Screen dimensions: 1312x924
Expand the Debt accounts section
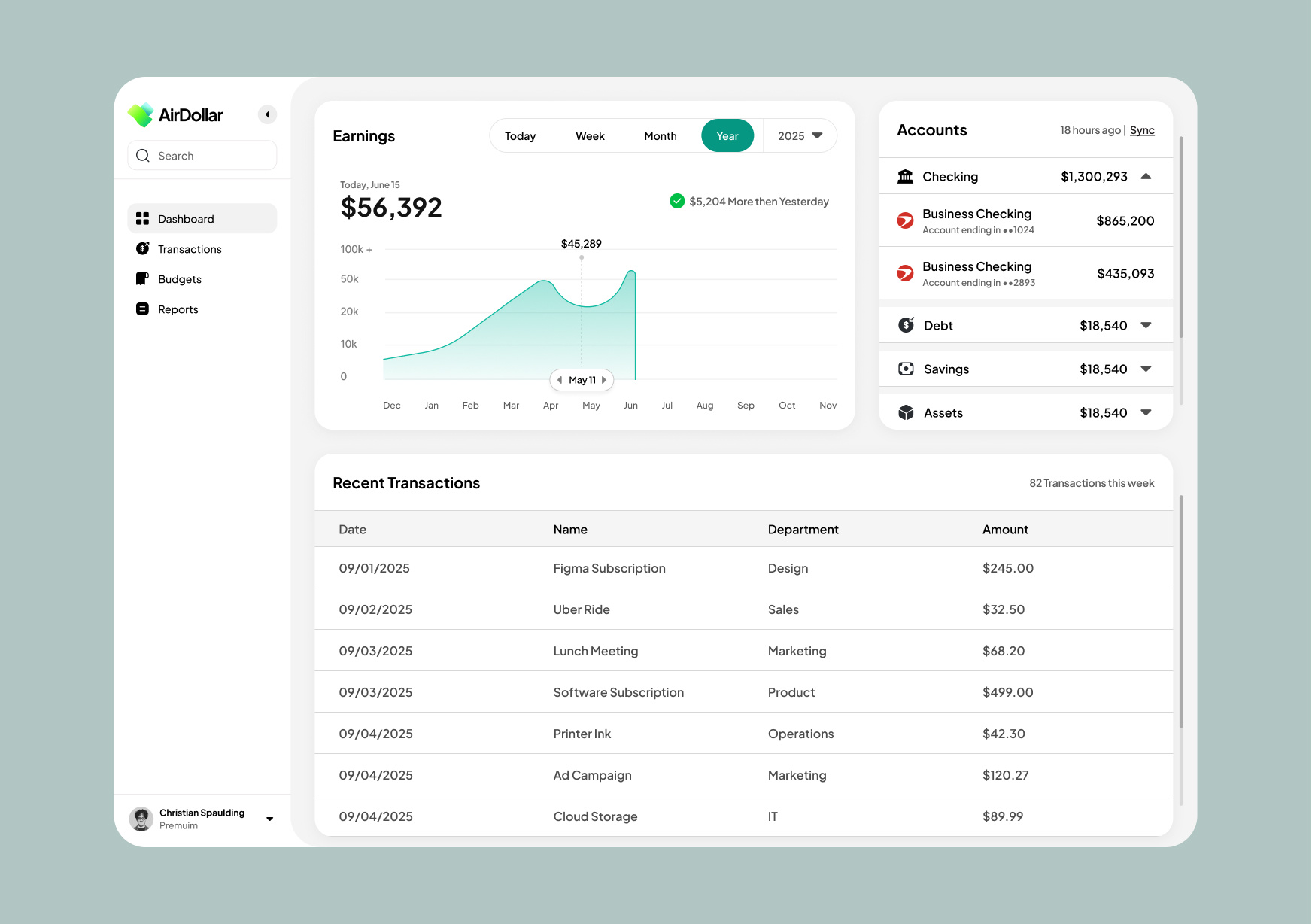[x=1146, y=324]
